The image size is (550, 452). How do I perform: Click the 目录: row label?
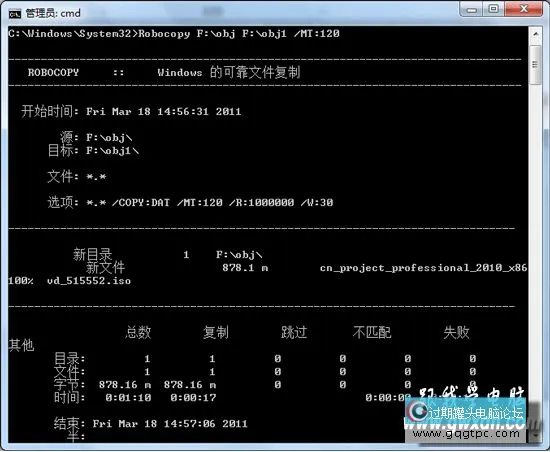pos(69,359)
